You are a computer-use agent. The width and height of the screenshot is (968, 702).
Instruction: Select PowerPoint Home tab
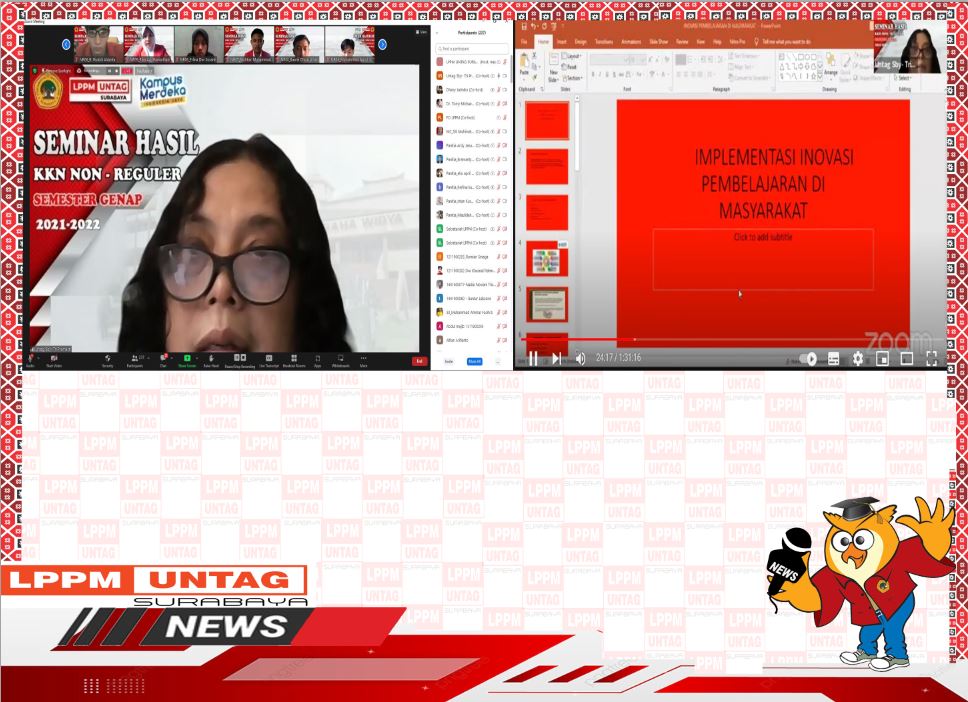pos(543,42)
